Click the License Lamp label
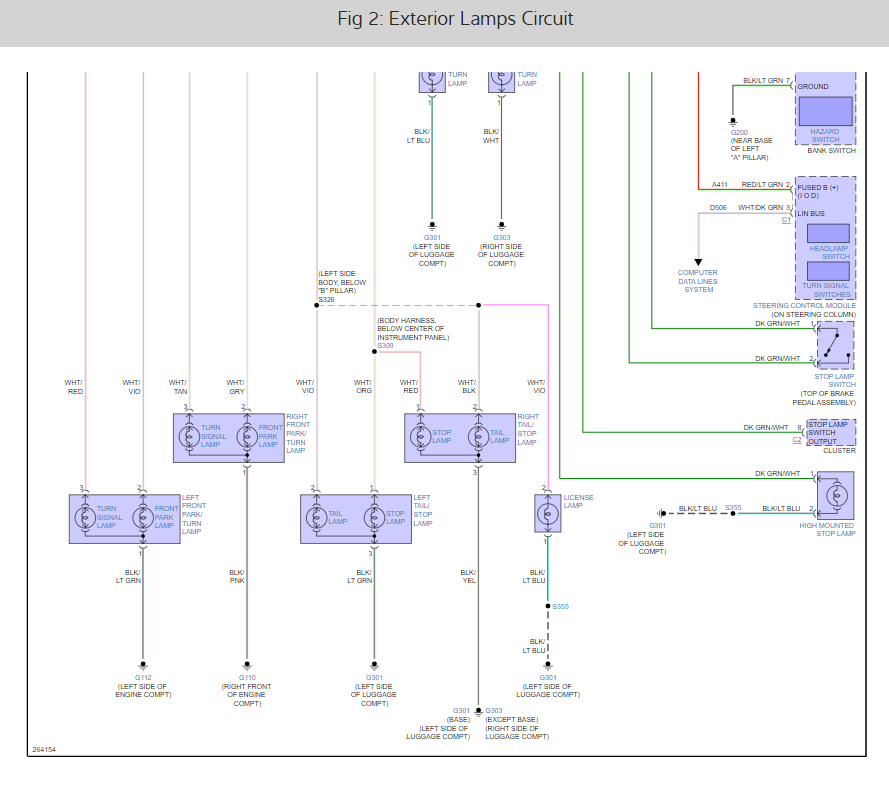The image size is (889, 785). 578,502
